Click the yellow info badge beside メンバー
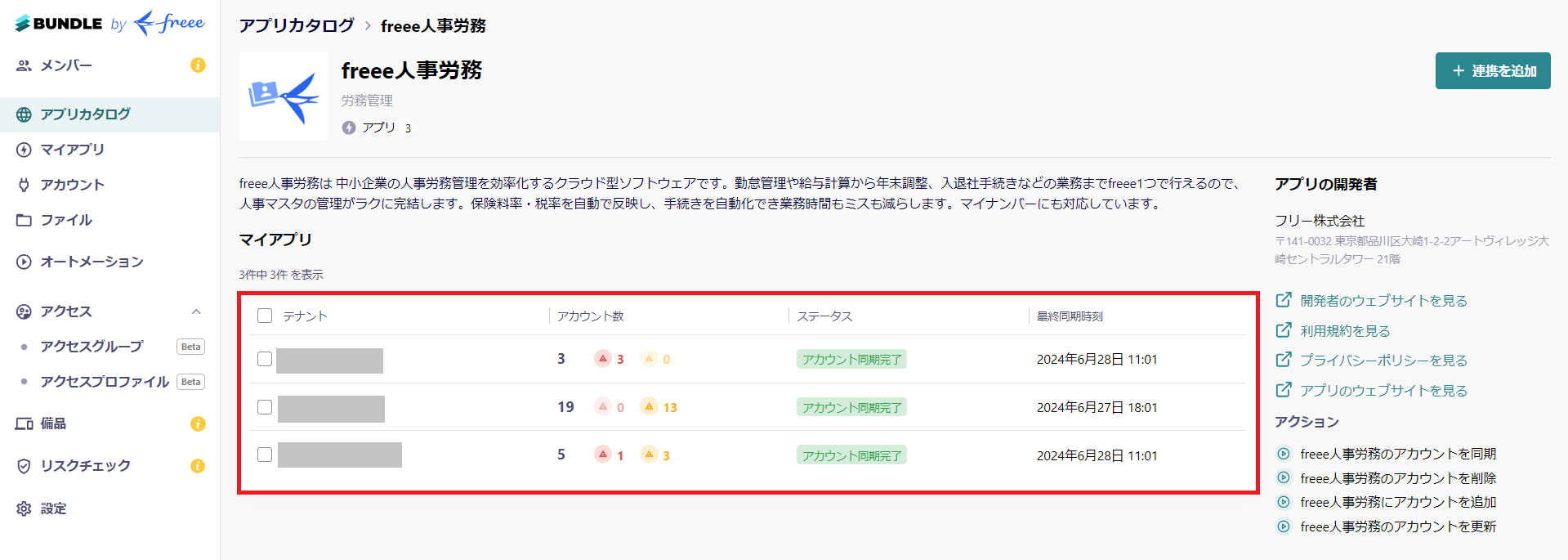Image resolution: width=1568 pixels, height=560 pixels. [198, 65]
